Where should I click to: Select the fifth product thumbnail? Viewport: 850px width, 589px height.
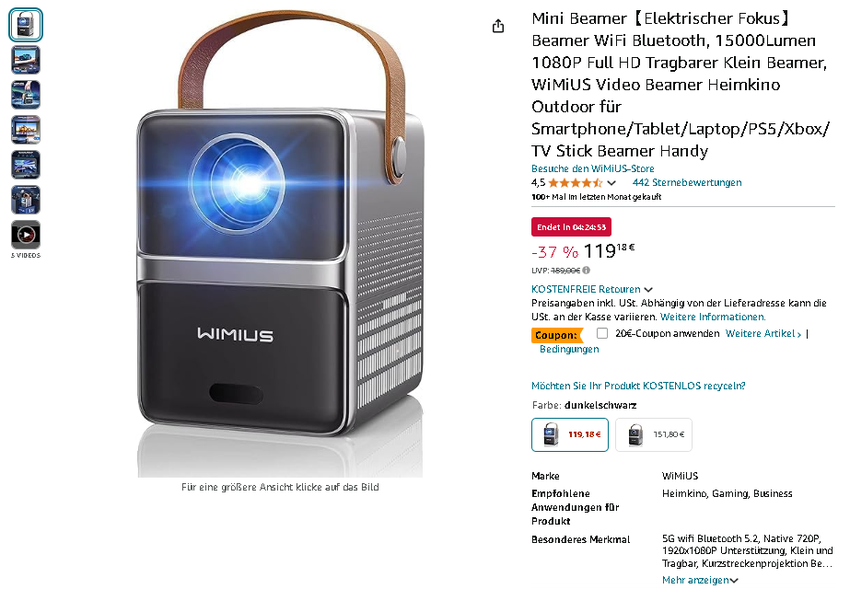(x=25, y=165)
